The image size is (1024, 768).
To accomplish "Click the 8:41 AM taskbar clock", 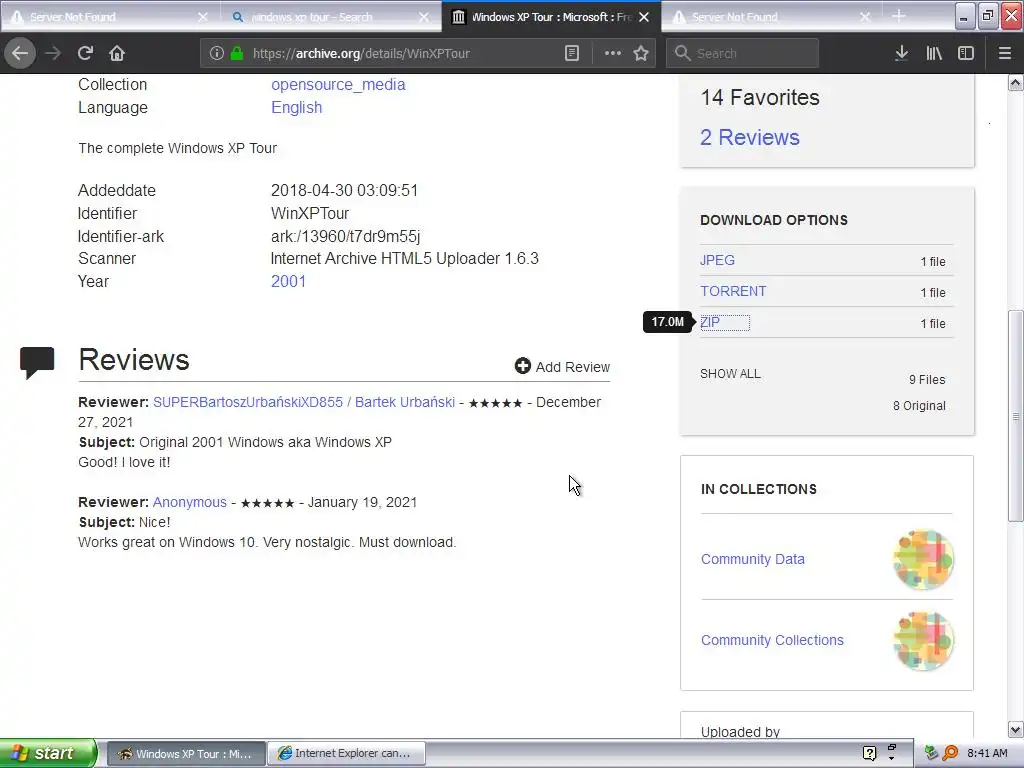I will click(x=987, y=753).
